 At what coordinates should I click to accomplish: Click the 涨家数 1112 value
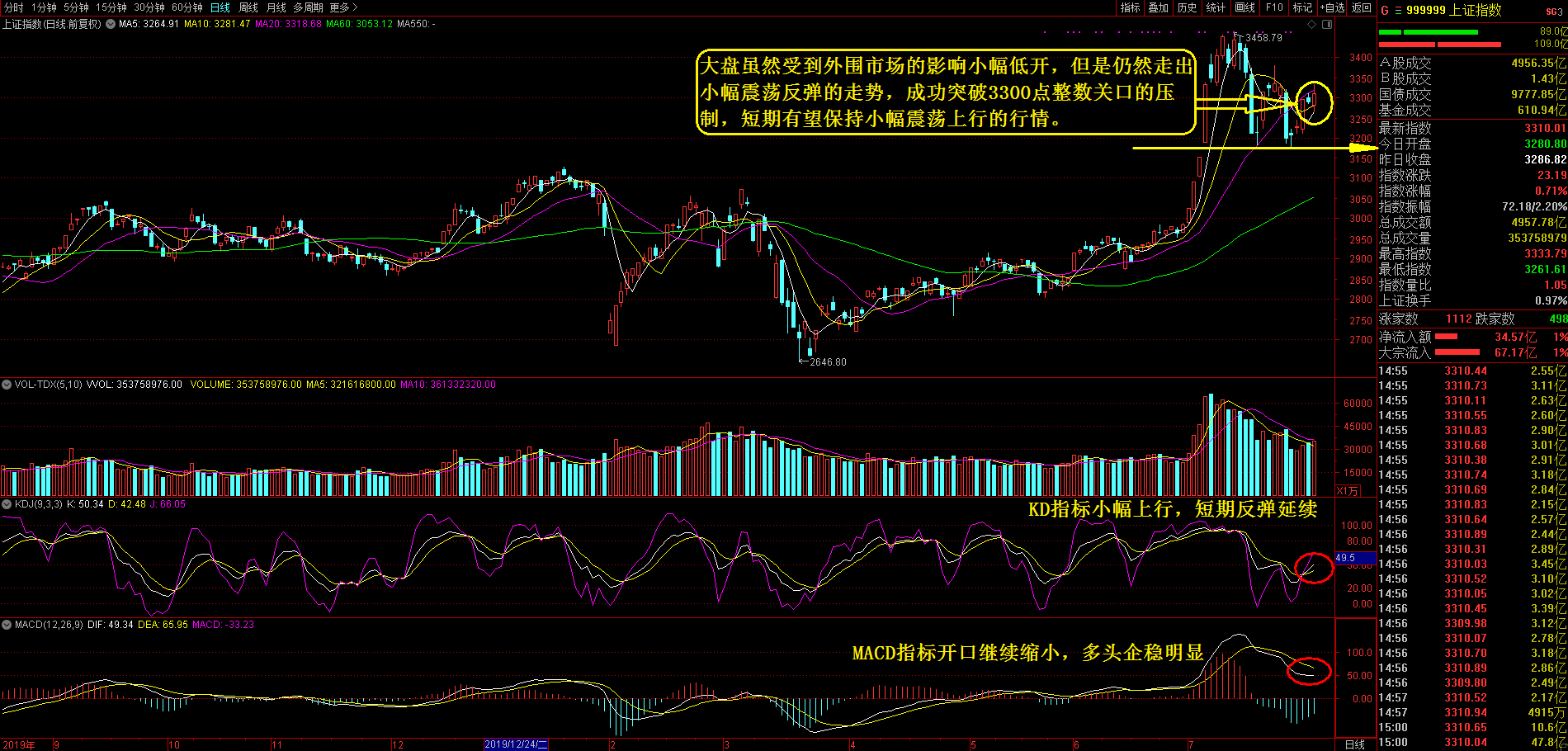[x=1459, y=319]
